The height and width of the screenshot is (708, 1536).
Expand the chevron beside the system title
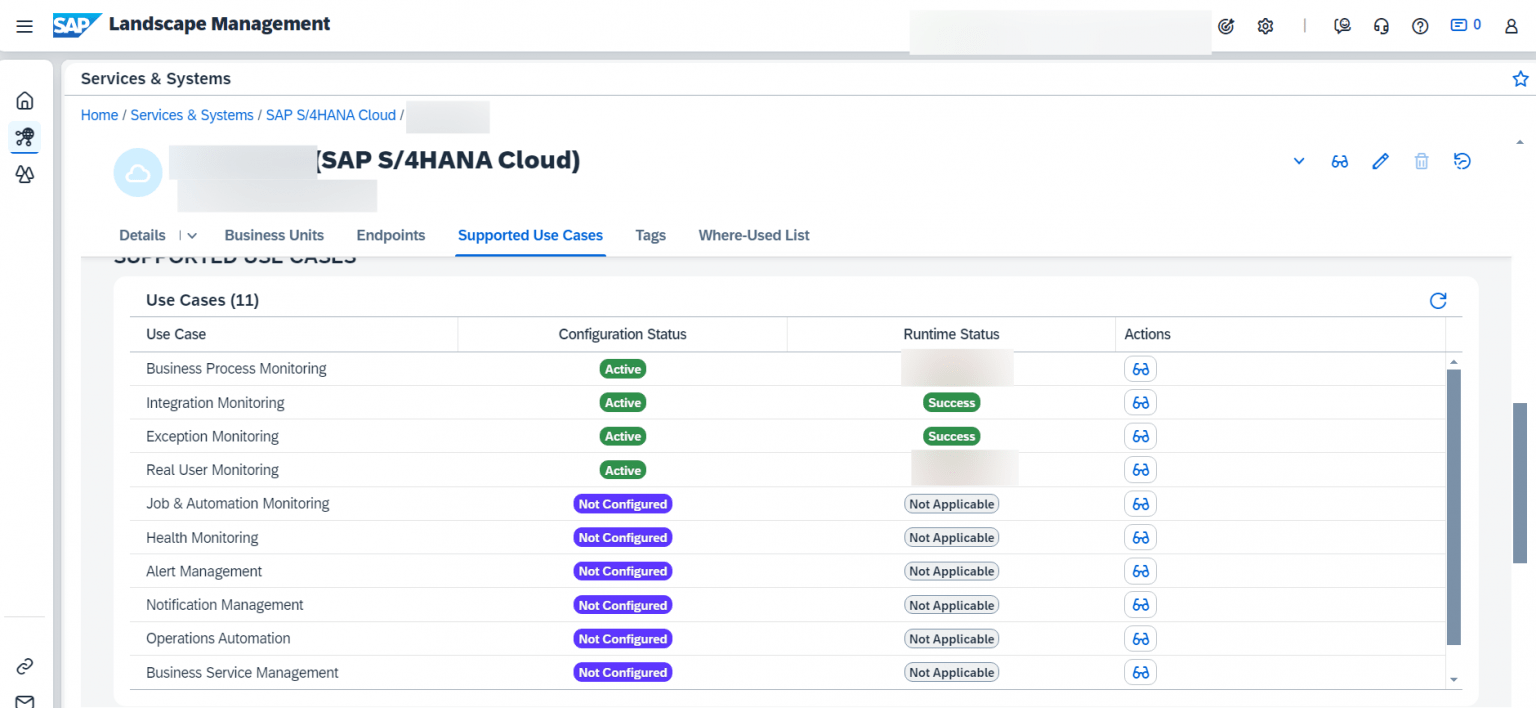click(1298, 161)
